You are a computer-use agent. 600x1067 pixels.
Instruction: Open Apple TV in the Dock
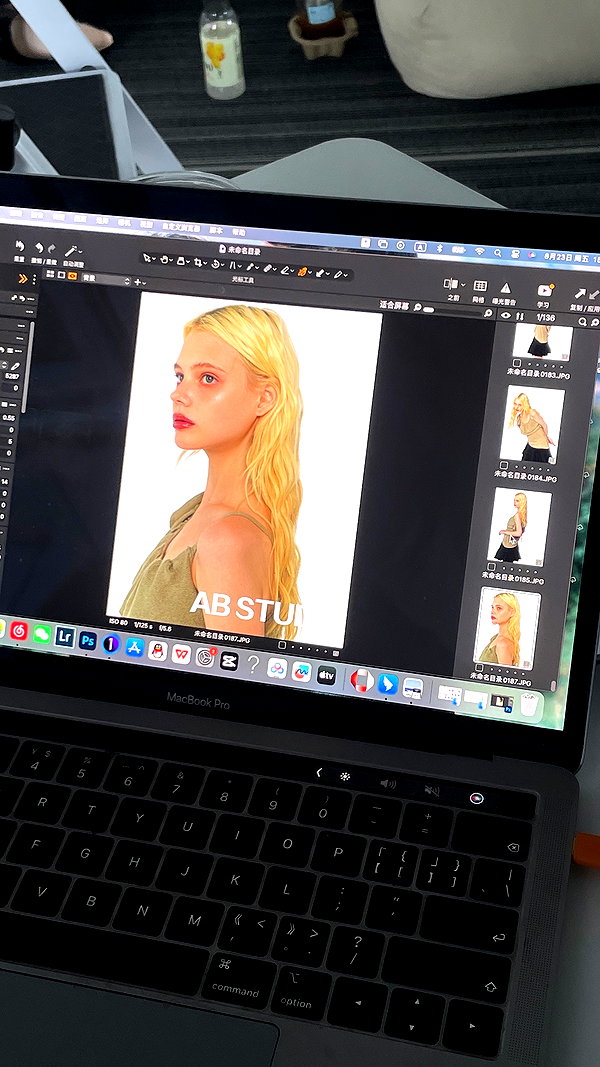pos(327,675)
